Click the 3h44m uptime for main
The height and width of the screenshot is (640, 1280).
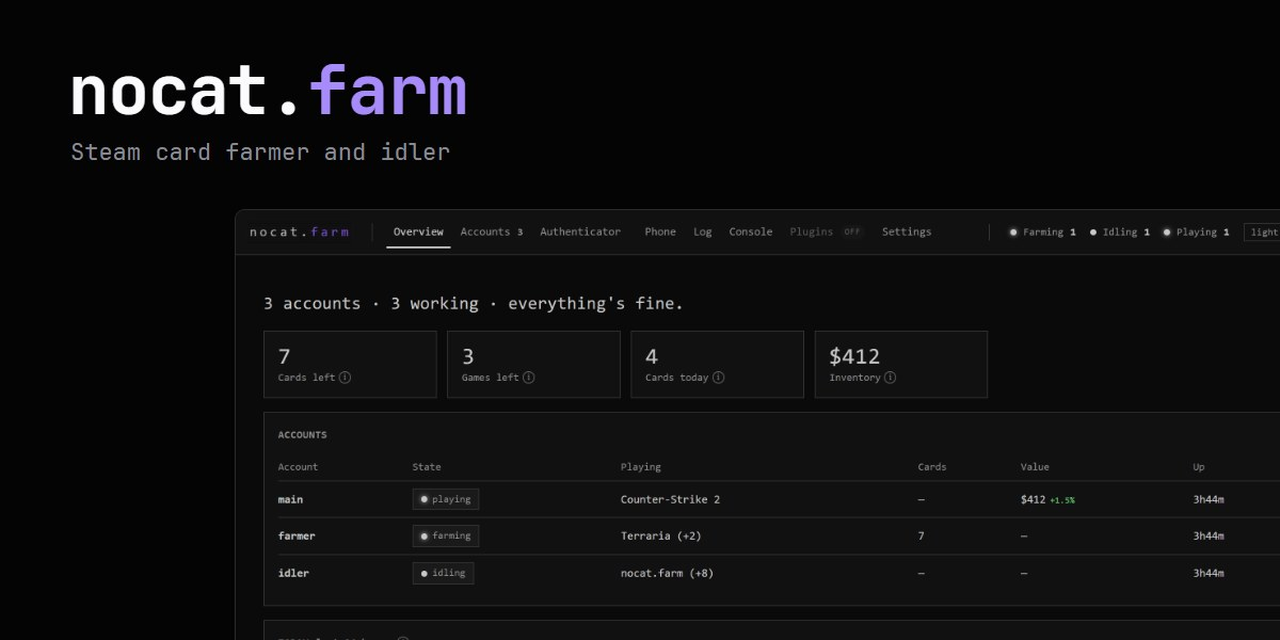(1209, 499)
